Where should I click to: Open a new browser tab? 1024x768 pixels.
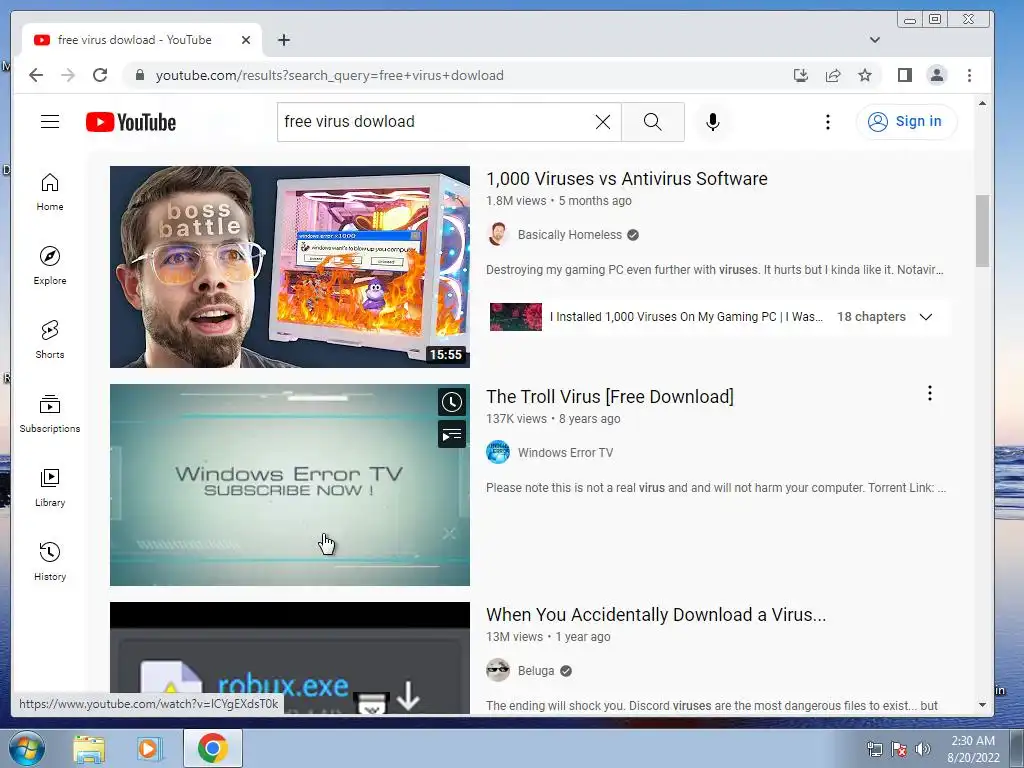tap(283, 40)
